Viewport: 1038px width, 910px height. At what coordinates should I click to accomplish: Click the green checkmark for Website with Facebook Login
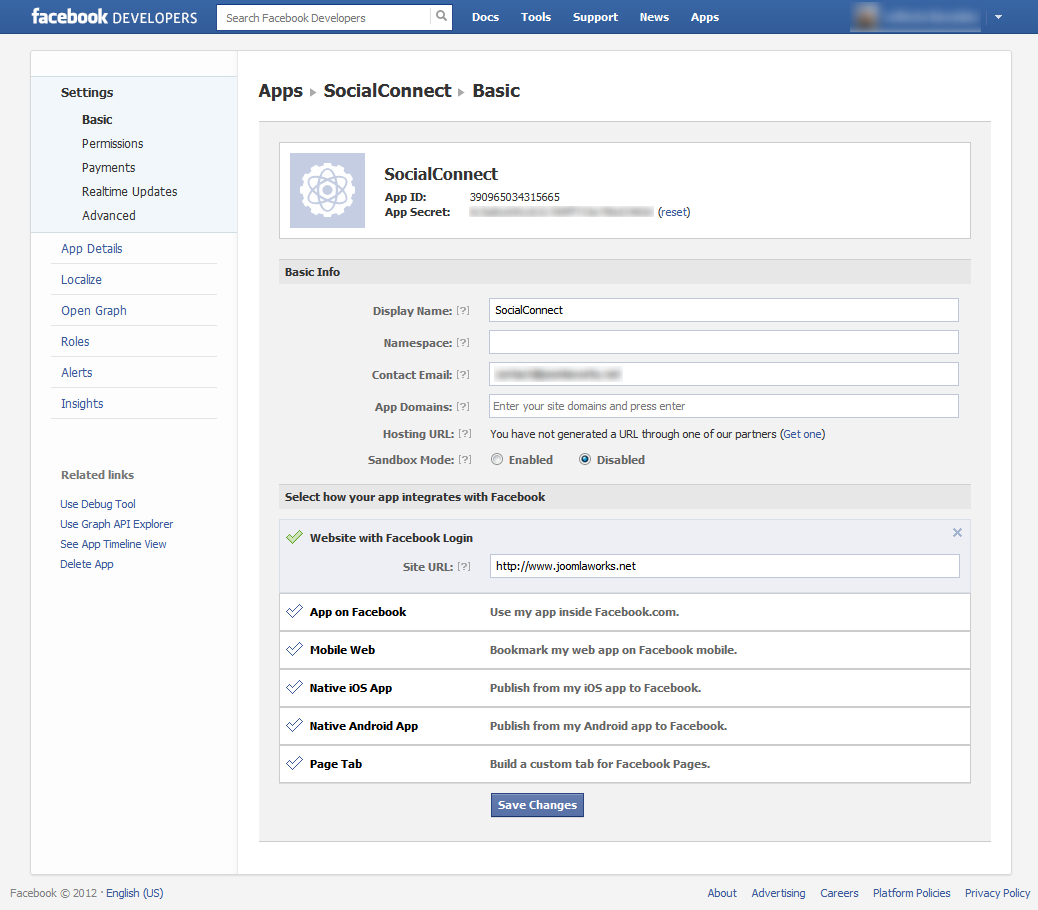click(x=295, y=537)
